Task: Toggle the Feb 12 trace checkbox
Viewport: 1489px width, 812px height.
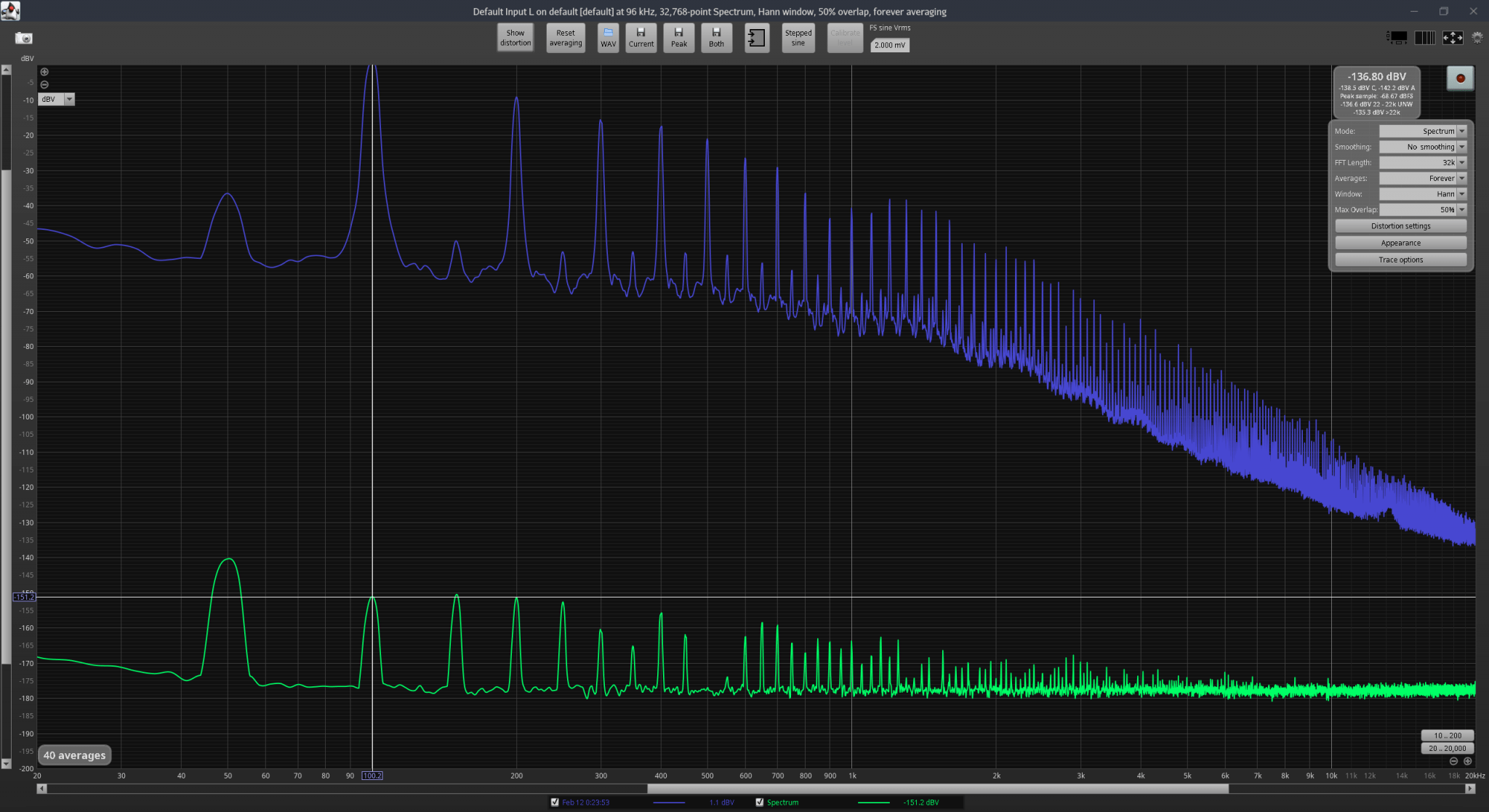Action: pyautogui.click(x=555, y=803)
